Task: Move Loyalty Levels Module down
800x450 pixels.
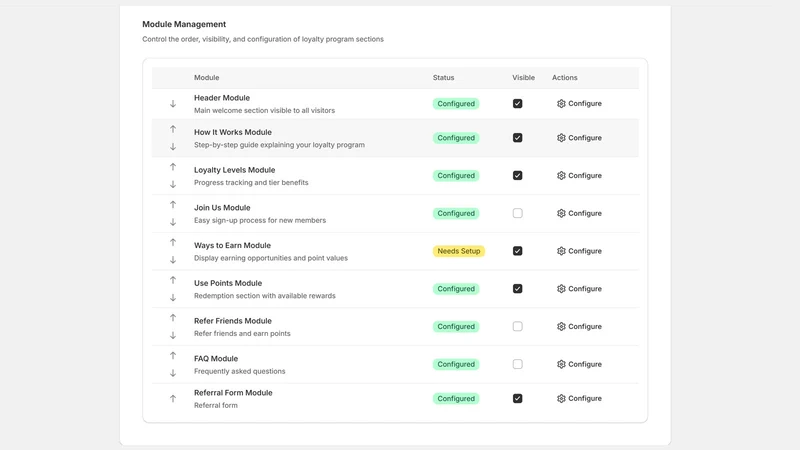Action: 173,184
